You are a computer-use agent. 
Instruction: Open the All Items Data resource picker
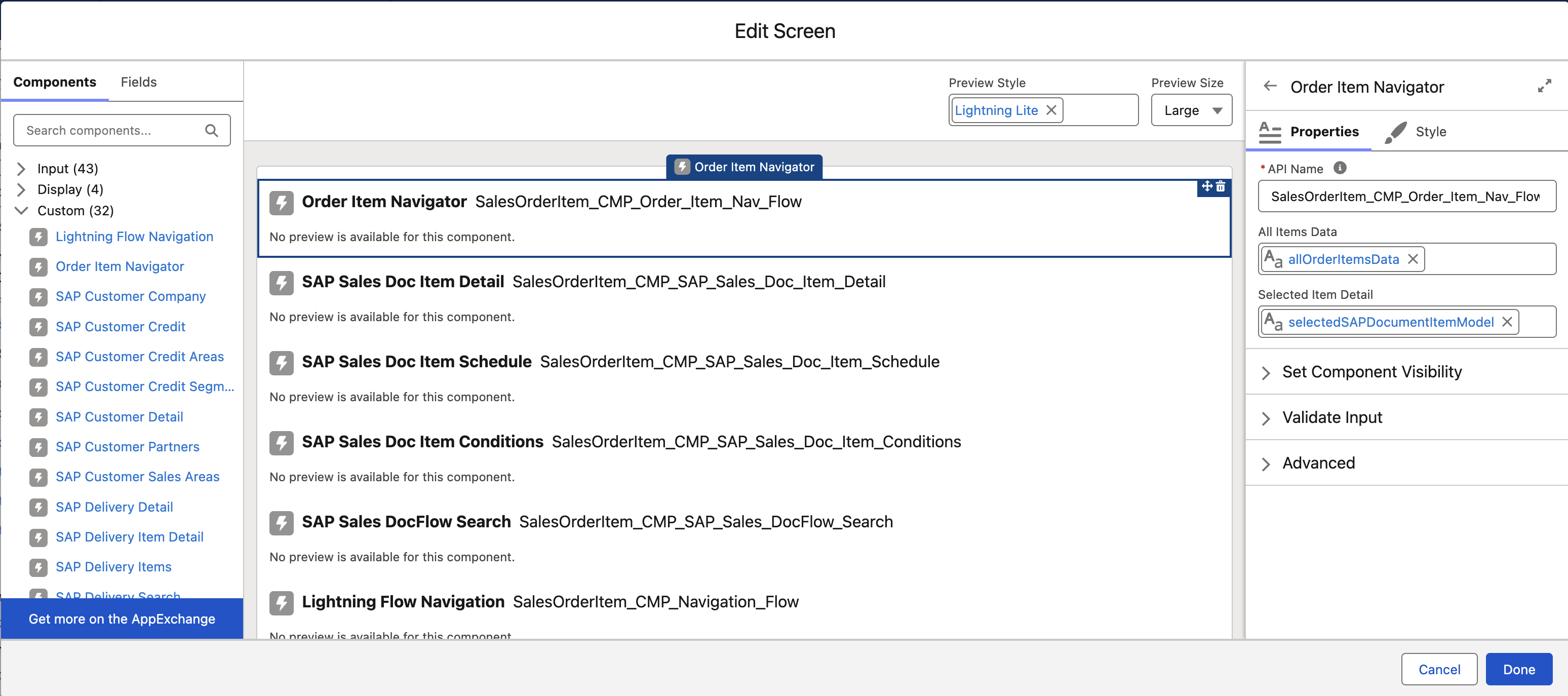tap(1407, 259)
